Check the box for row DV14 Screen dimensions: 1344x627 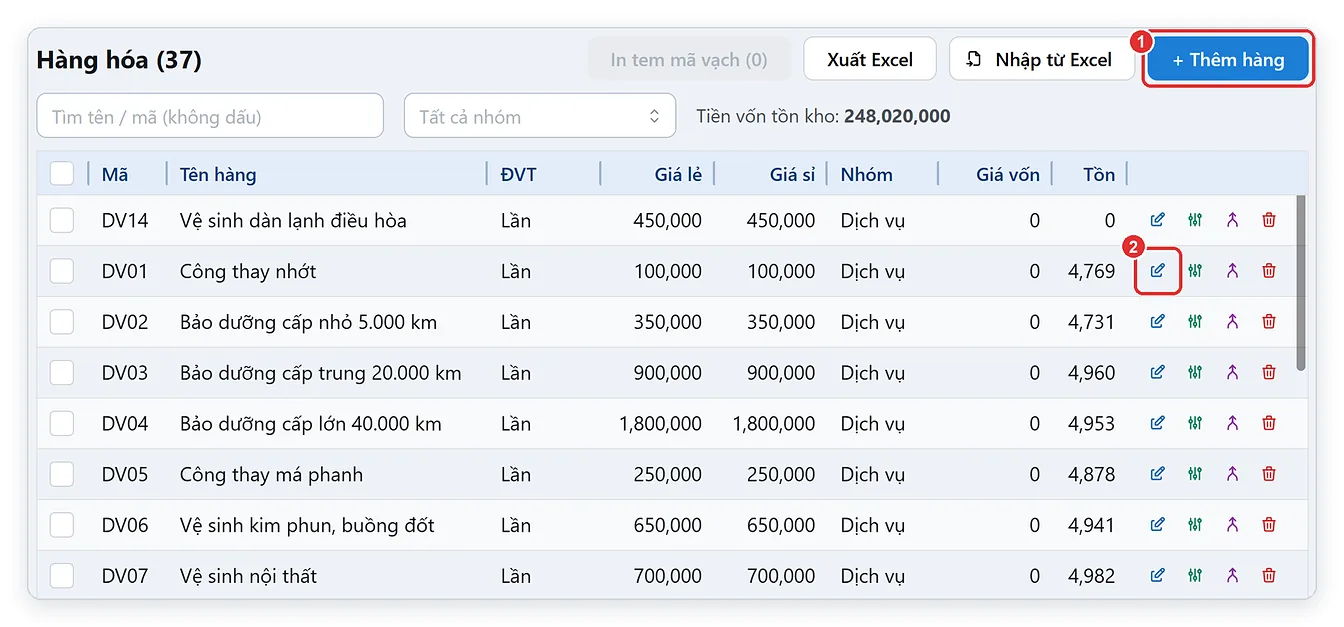click(x=62, y=220)
